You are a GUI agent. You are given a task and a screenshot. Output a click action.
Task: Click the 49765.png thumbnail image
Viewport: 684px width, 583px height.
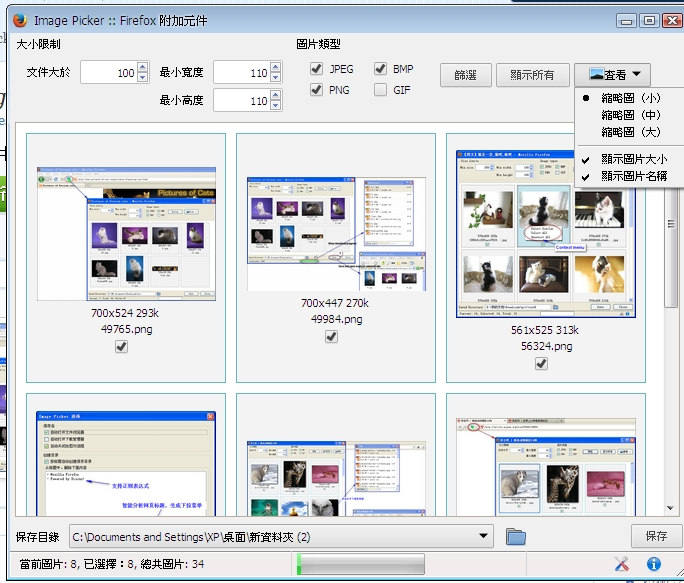click(x=127, y=233)
